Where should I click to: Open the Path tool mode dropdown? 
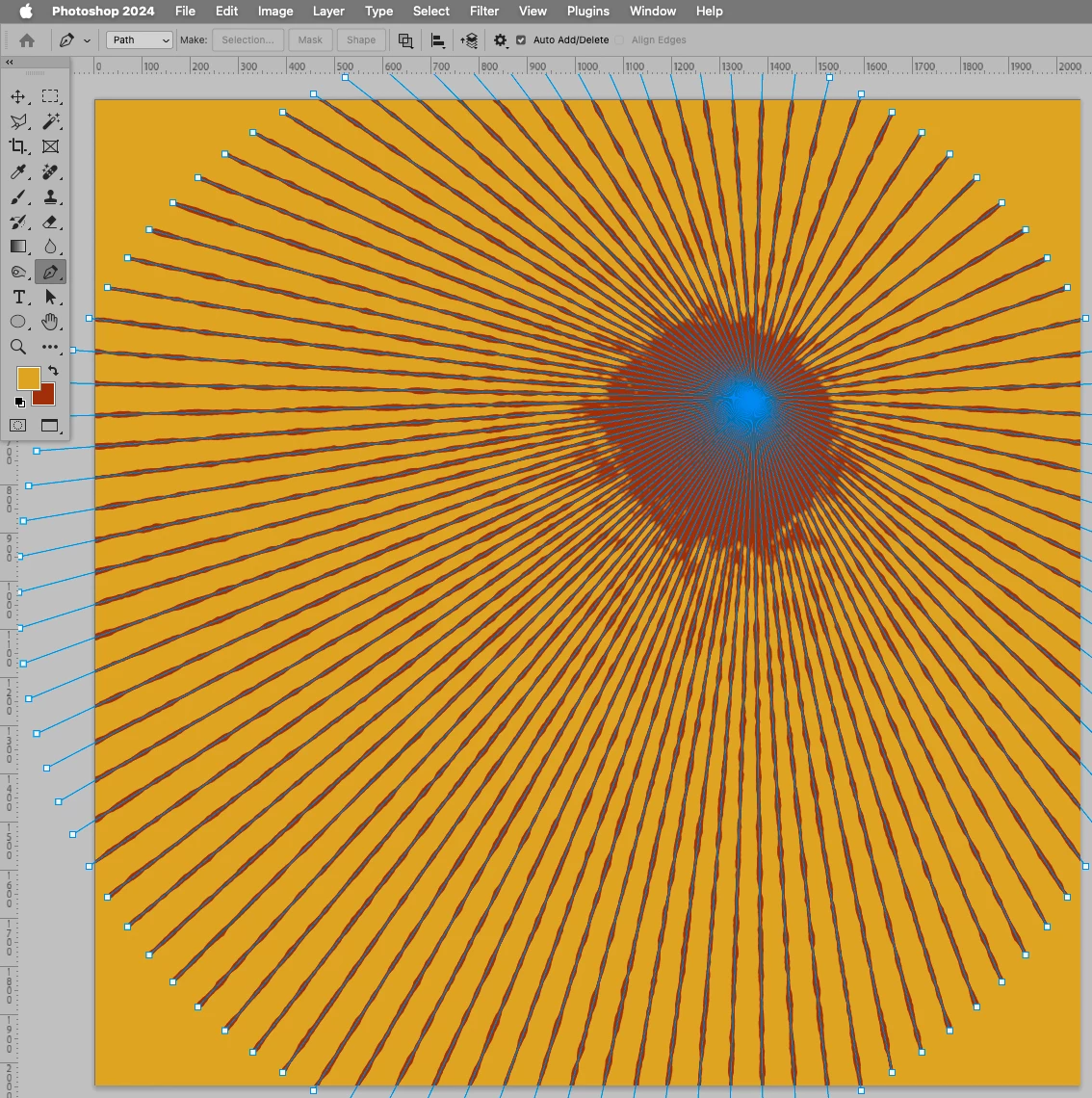[140, 39]
